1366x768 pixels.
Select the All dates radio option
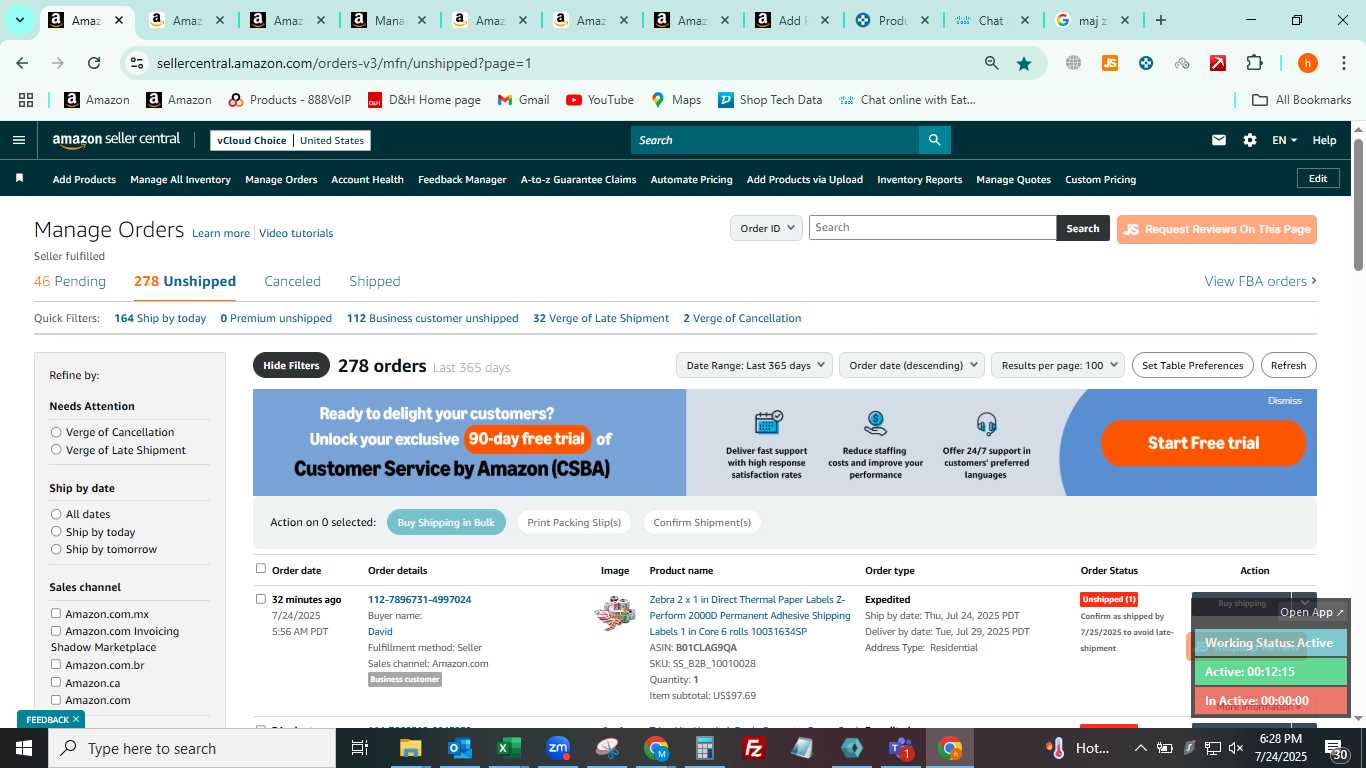56,514
